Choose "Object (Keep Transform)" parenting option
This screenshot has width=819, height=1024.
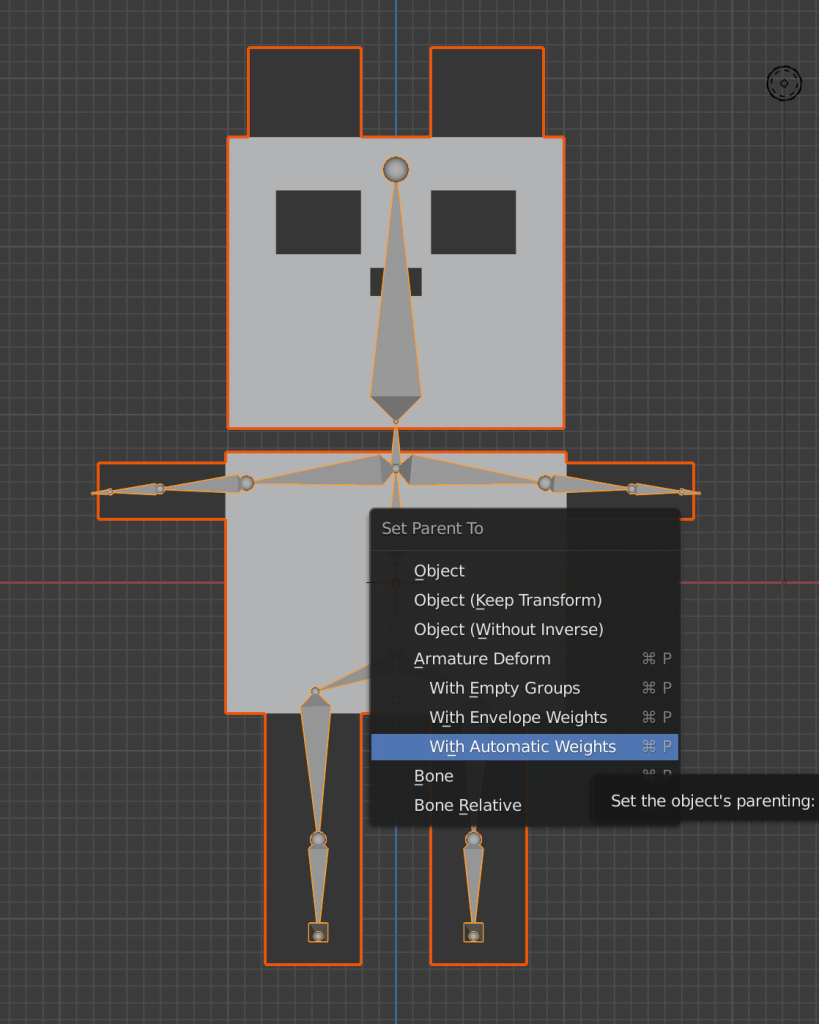(x=507, y=600)
